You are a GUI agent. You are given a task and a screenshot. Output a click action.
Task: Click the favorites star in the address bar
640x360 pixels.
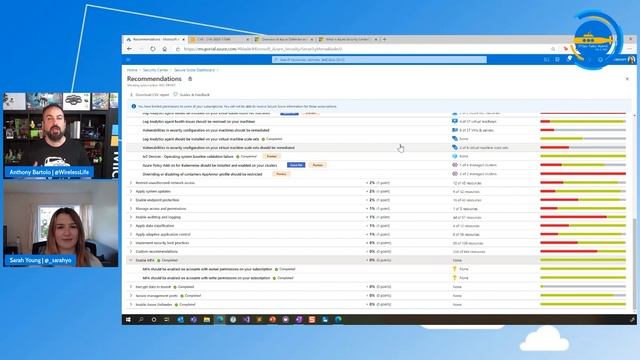[x=553, y=49]
